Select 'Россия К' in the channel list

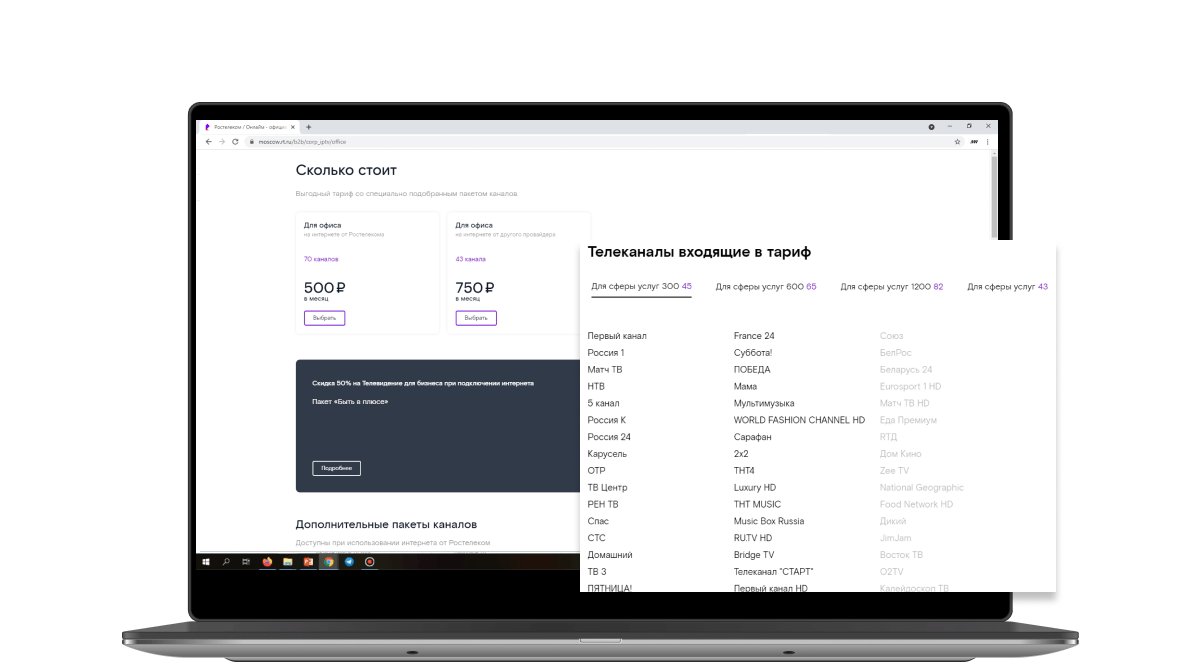point(607,420)
